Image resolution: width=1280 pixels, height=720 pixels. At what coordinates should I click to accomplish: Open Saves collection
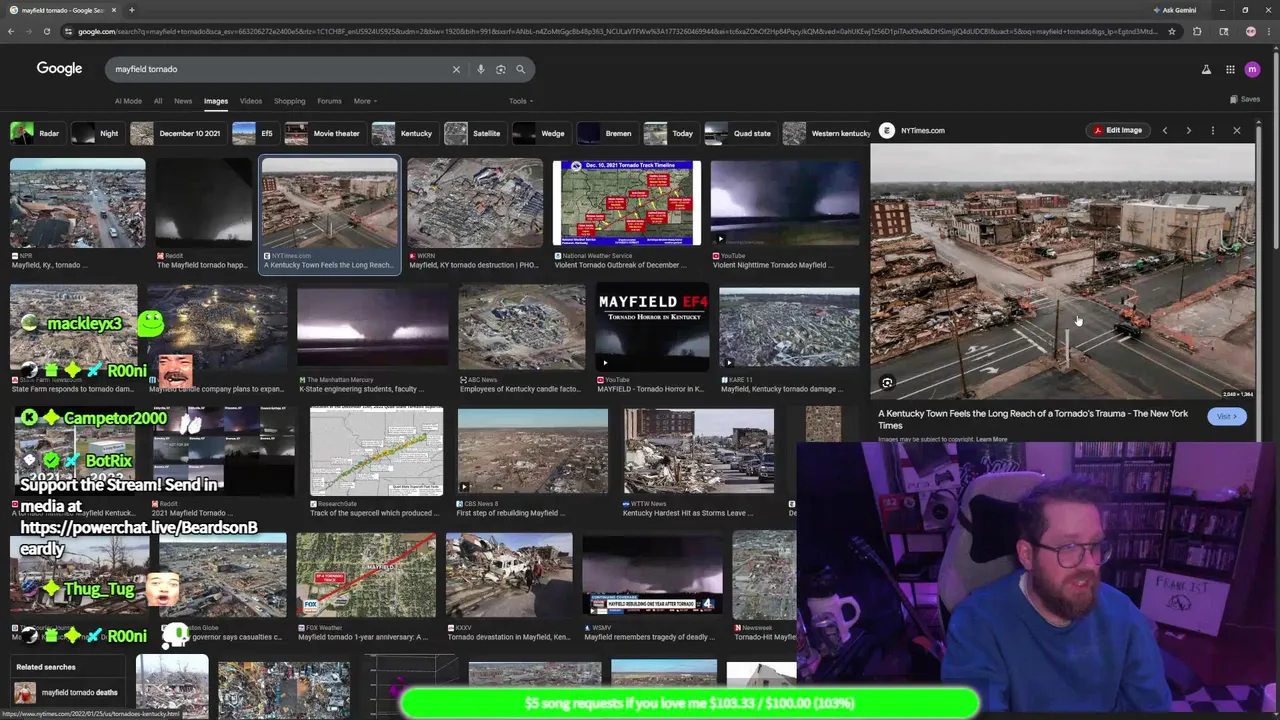tap(1245, 99)
